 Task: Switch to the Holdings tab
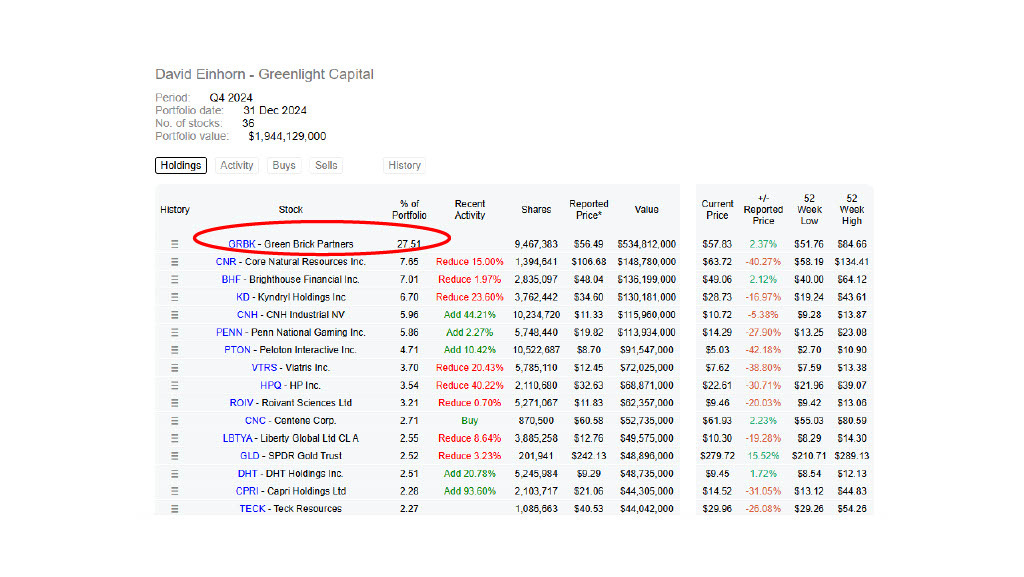pyautogui.click(x=181, y=165)
